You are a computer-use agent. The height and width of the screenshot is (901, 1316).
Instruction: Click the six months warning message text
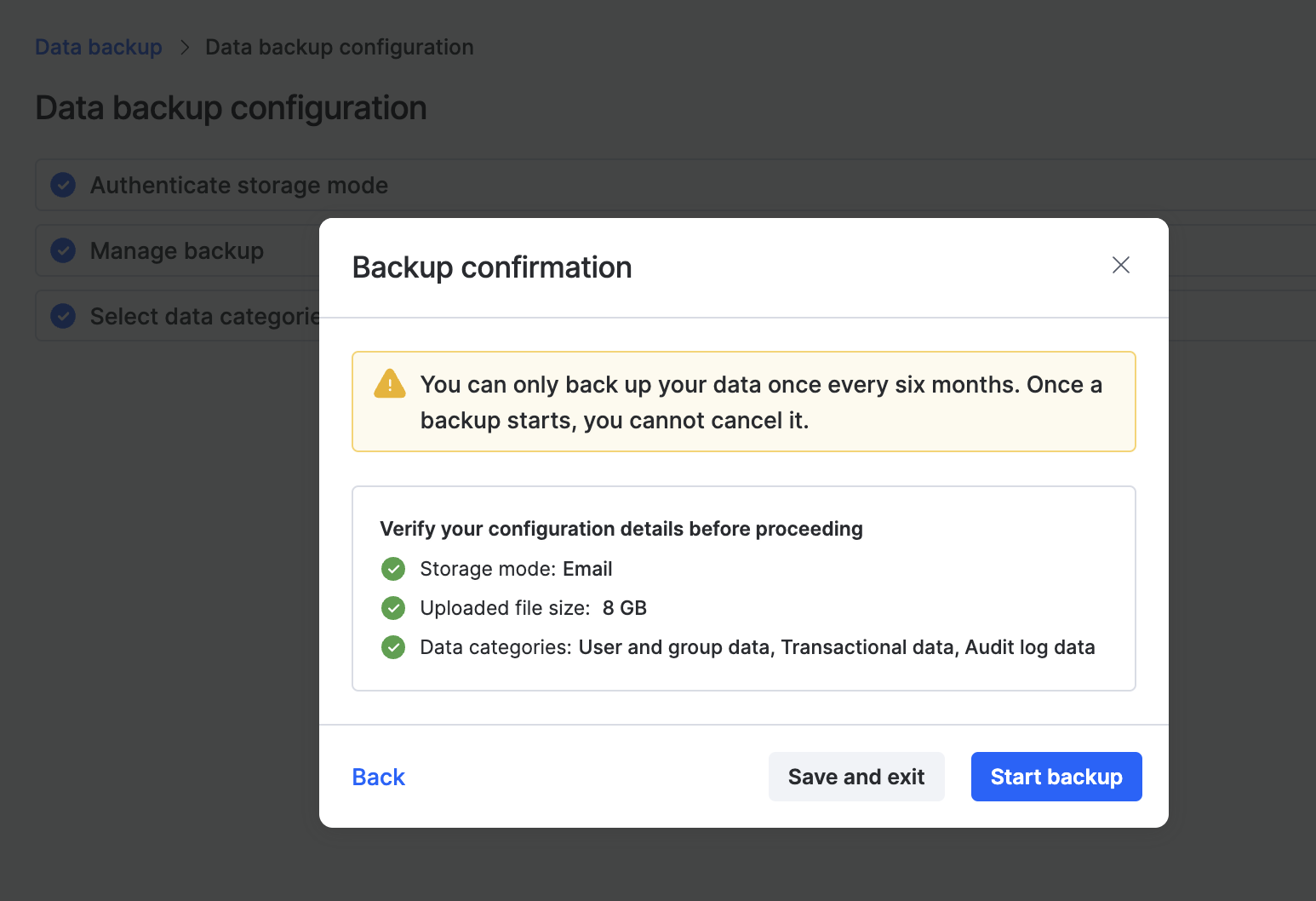[x=761, y=402]
